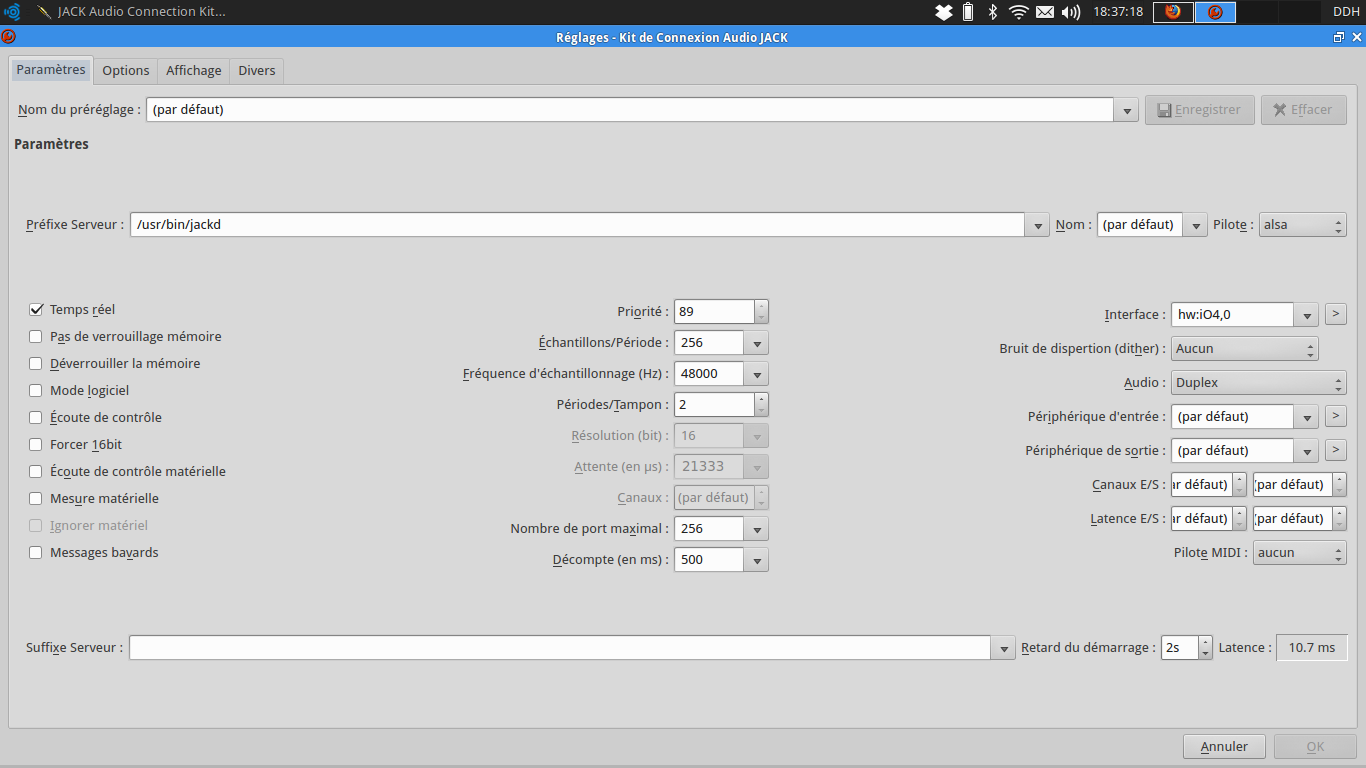This screenshot has height=768, width=1366.
Task: Open the DDH user menu
Action: pyautogui.click(x=1346, y=12)
